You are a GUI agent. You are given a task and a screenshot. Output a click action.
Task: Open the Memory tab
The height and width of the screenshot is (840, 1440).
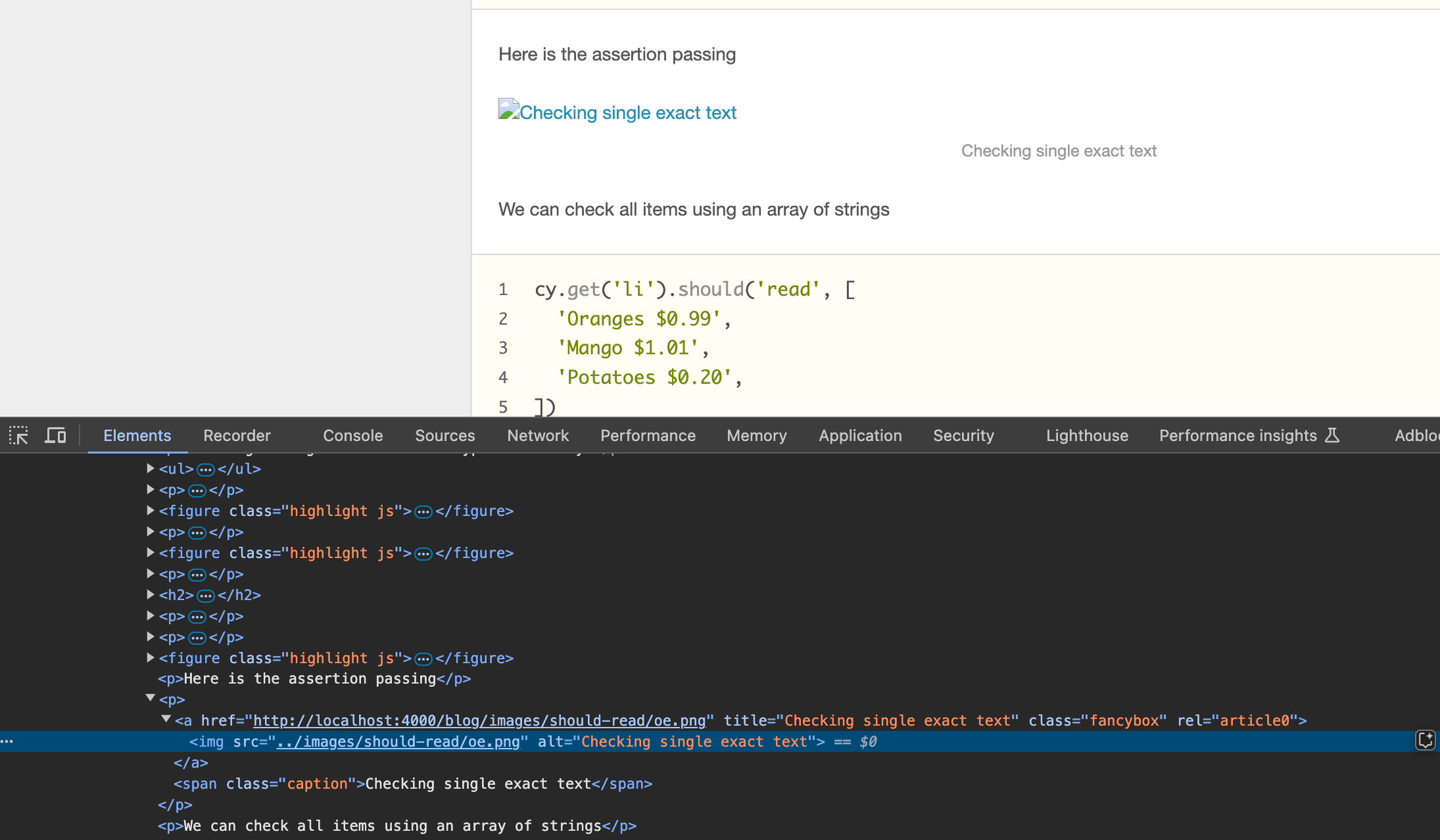(756, 435)
